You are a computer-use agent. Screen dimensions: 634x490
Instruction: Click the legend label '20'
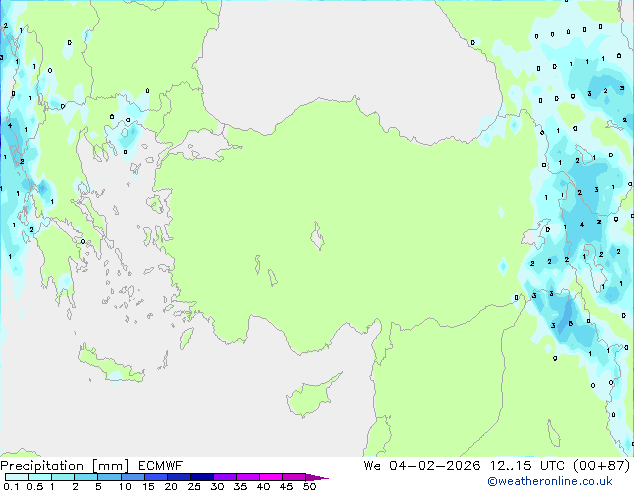[x=171, y=486]
